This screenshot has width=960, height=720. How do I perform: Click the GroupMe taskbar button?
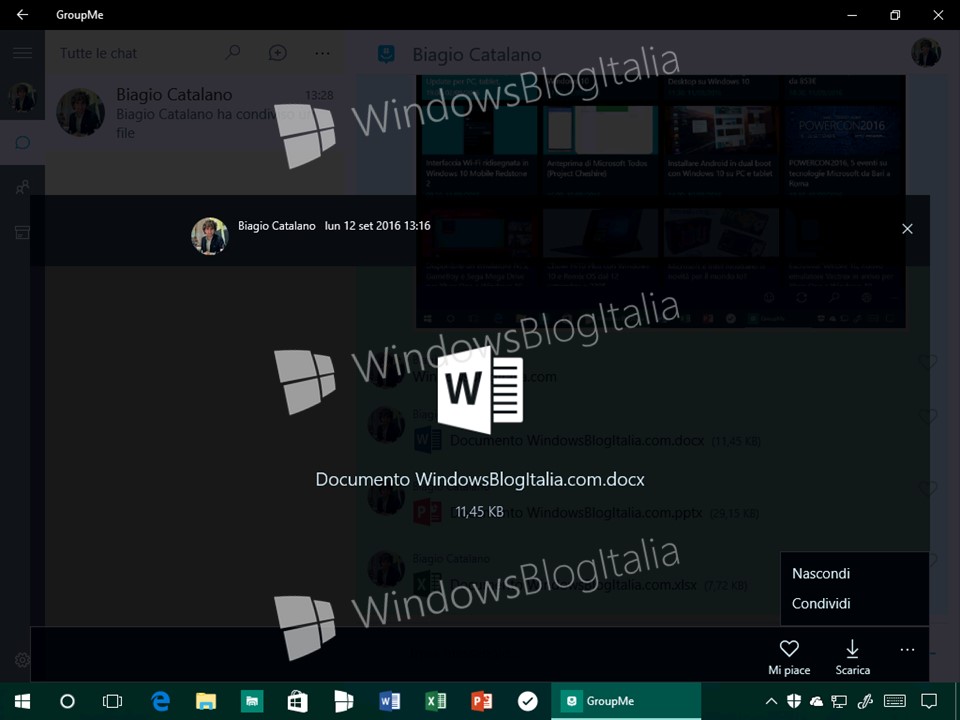click(x=626, y=701)
